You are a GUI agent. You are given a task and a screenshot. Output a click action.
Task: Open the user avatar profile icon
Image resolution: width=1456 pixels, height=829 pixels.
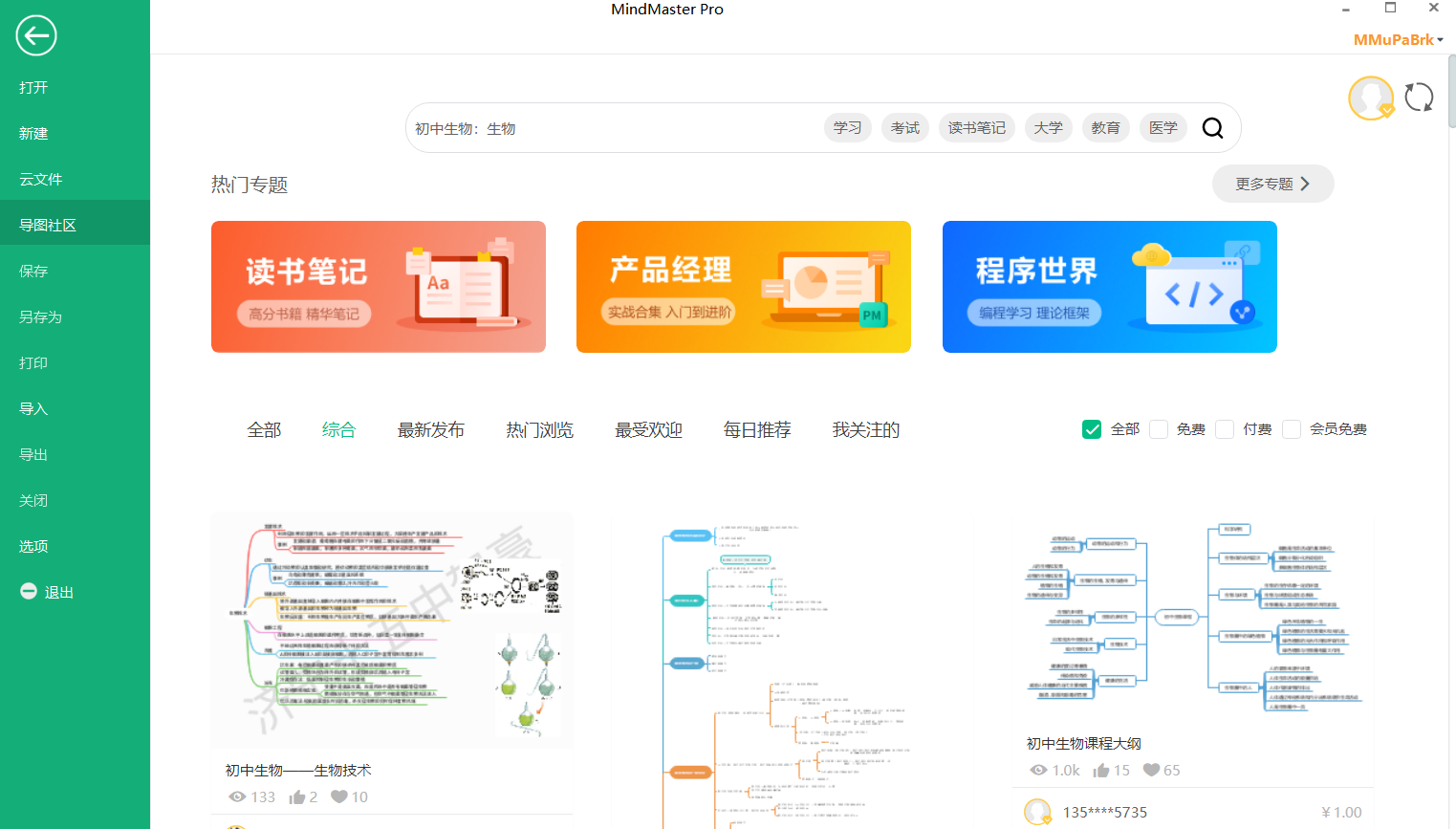pyautogui.click(x=1371, y=98)
